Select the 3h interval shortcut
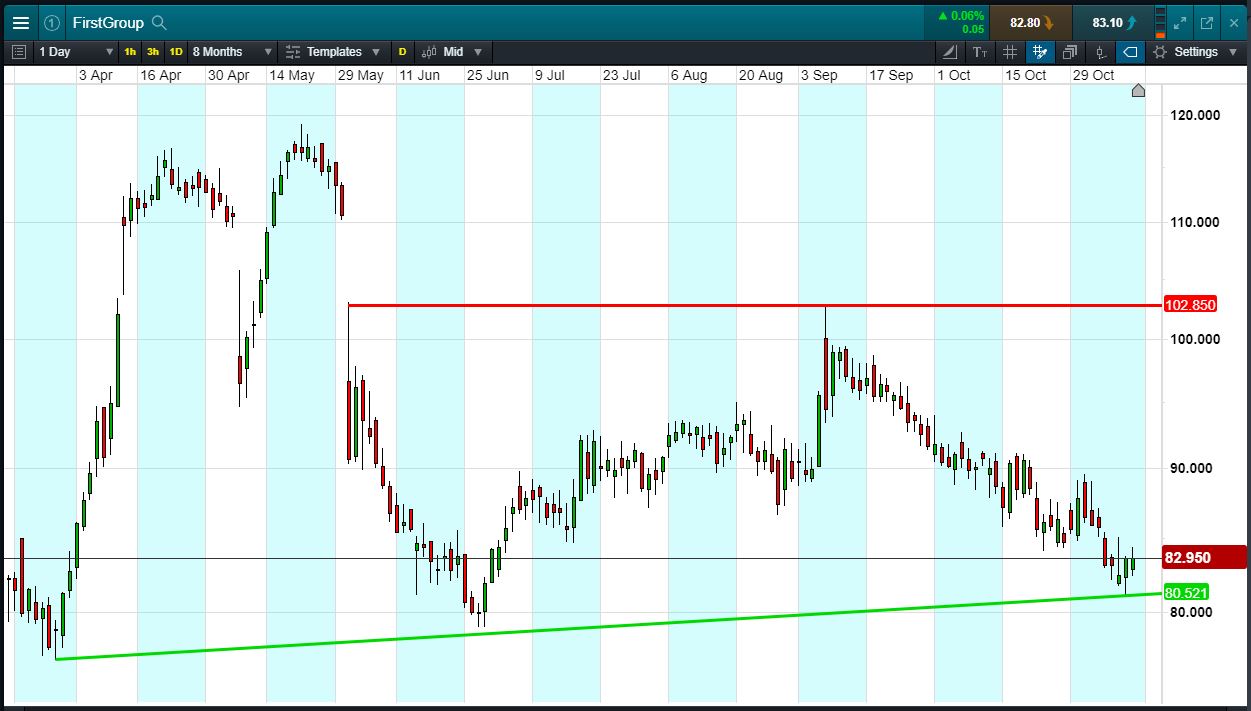 pos(153,52)
